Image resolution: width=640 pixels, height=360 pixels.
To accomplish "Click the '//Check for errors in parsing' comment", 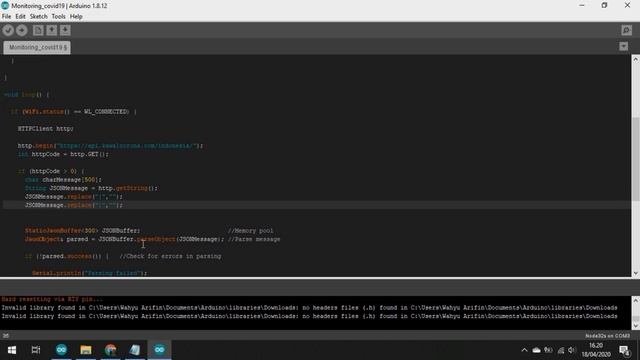I will click(x=170, y=256).
